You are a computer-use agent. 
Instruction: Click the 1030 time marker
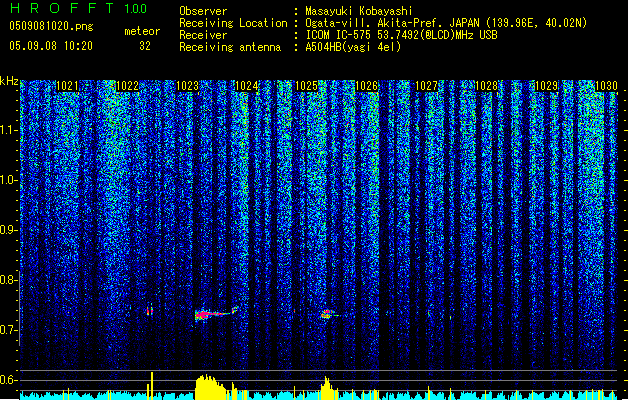pyautogui.click(x=606, y=86)
